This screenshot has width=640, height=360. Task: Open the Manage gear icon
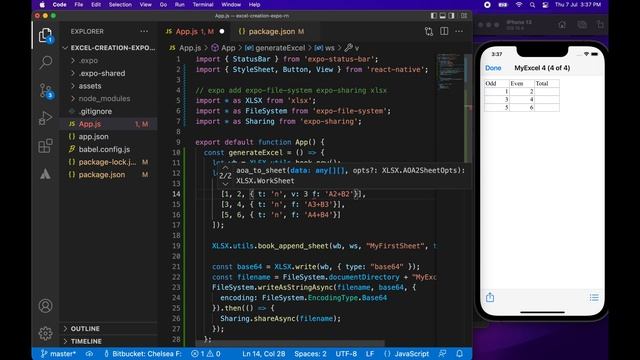pyautogui.click(x=45, y=333)
